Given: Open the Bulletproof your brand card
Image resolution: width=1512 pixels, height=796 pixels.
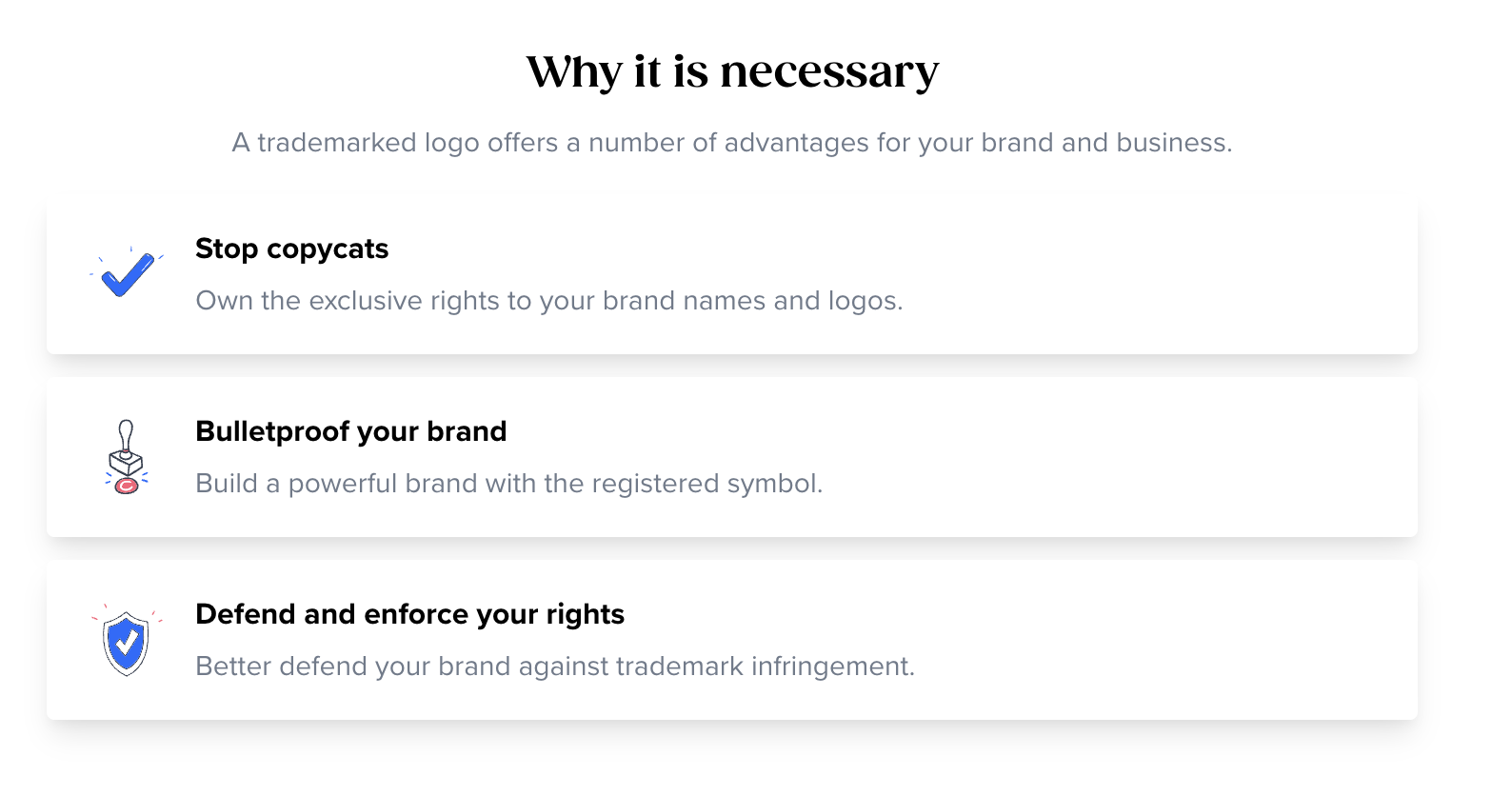Looking at the screenshot, I should 732,457.
